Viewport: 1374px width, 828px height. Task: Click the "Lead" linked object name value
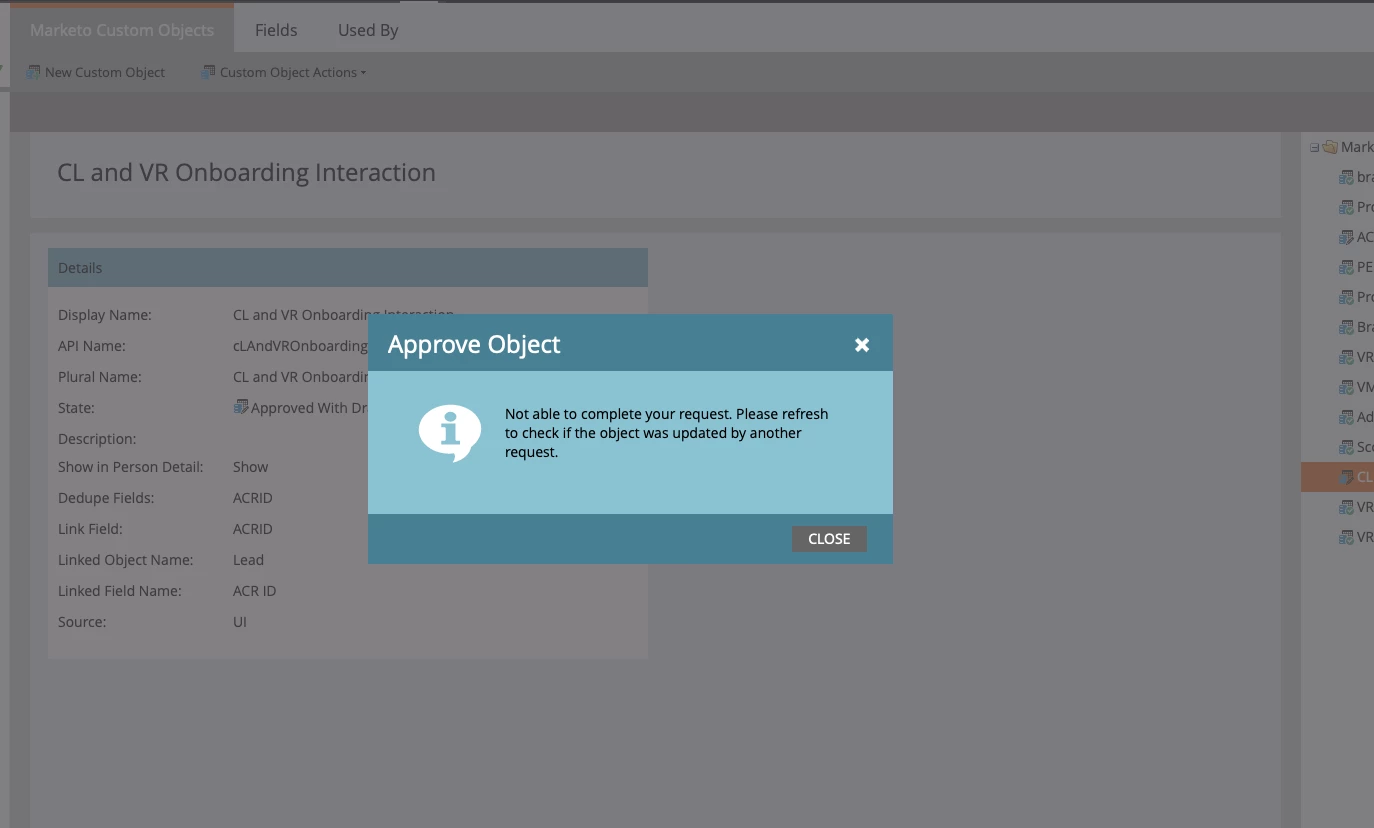[248, 560]
